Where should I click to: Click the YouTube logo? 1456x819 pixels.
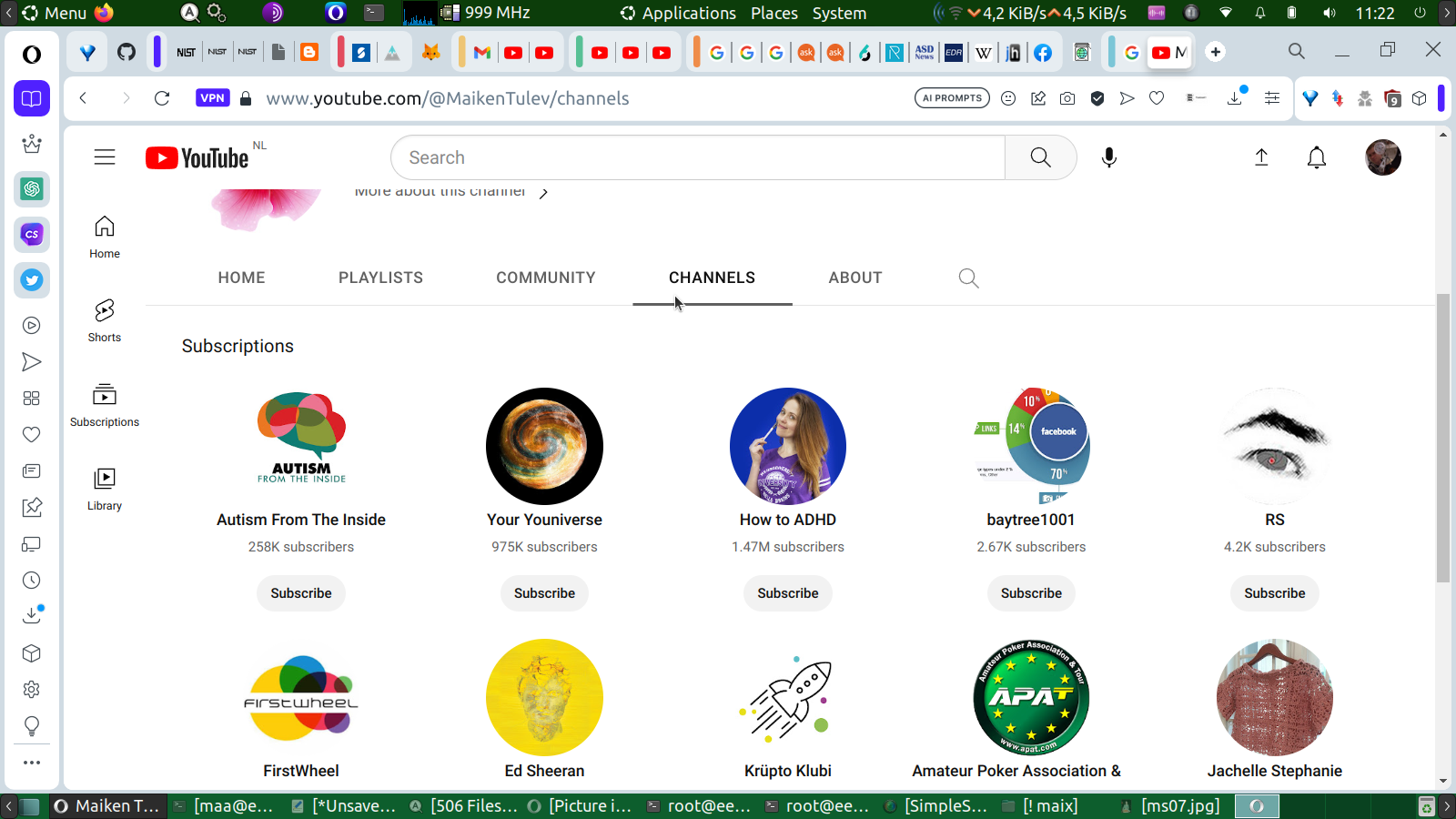197,158
